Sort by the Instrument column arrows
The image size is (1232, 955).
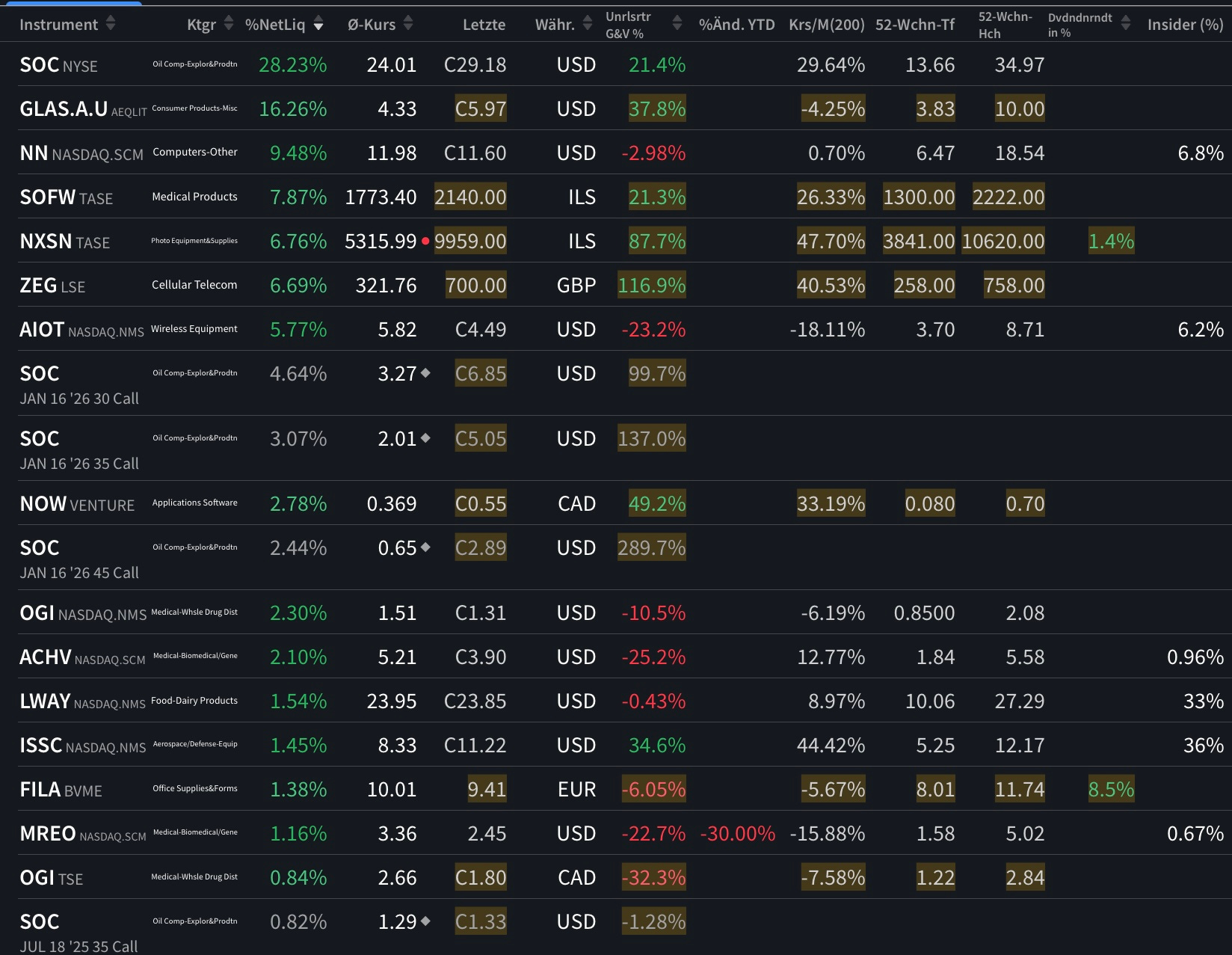[111, 24]
